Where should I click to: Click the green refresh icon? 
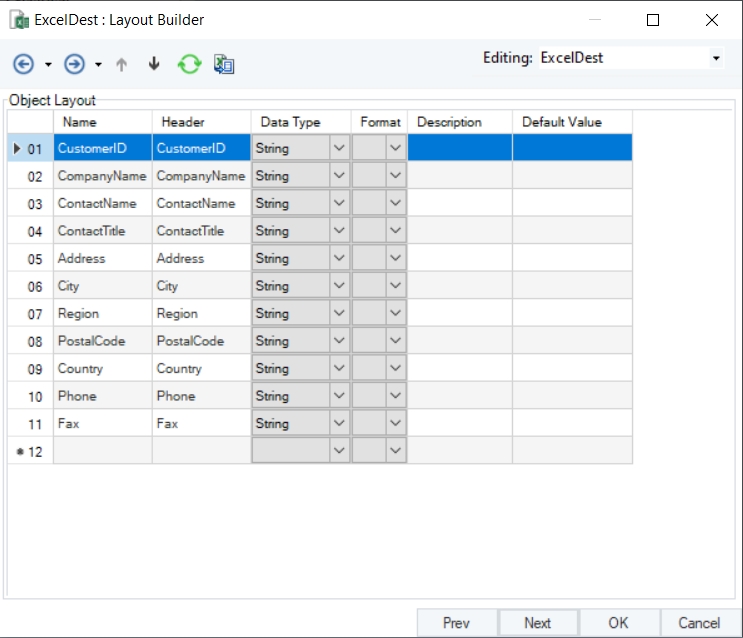click(x=189, y=64)
